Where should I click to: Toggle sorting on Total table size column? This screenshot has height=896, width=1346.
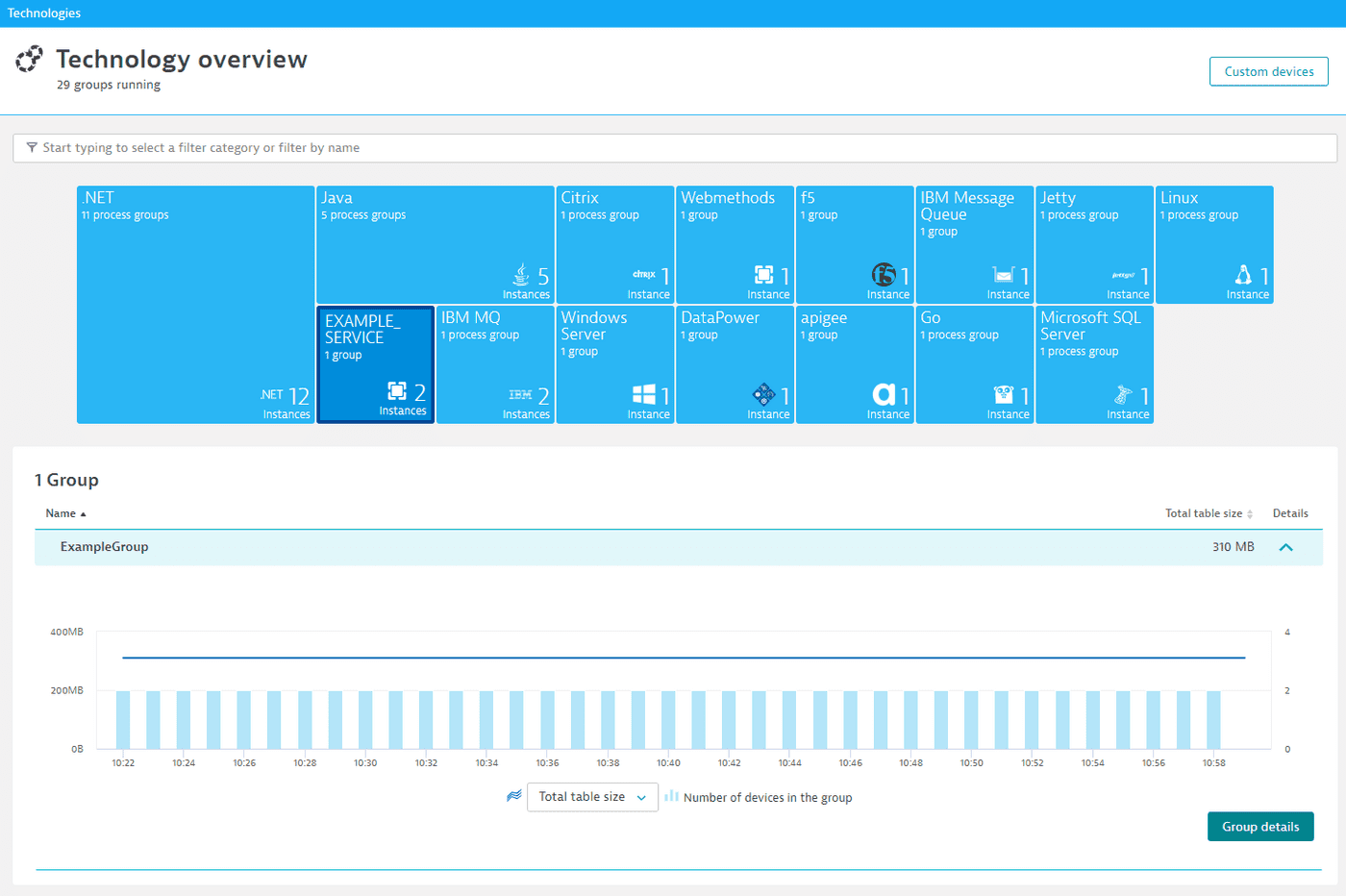point(1207,513)
